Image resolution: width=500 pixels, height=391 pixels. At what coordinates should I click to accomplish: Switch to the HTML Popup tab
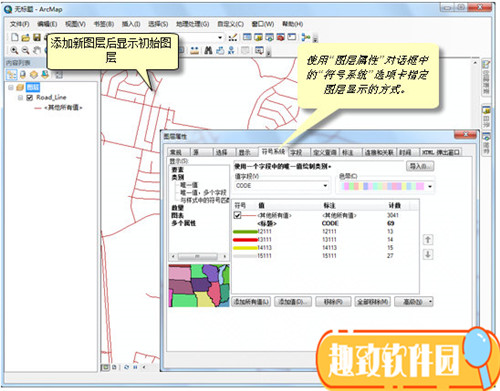click(x=441, y=152)
